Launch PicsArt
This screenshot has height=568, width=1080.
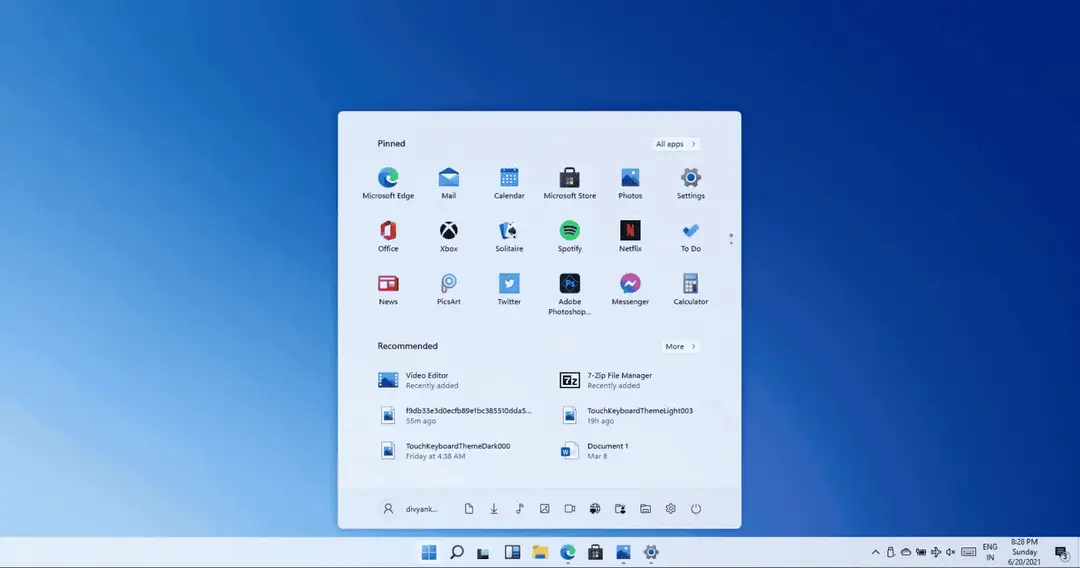448,289
